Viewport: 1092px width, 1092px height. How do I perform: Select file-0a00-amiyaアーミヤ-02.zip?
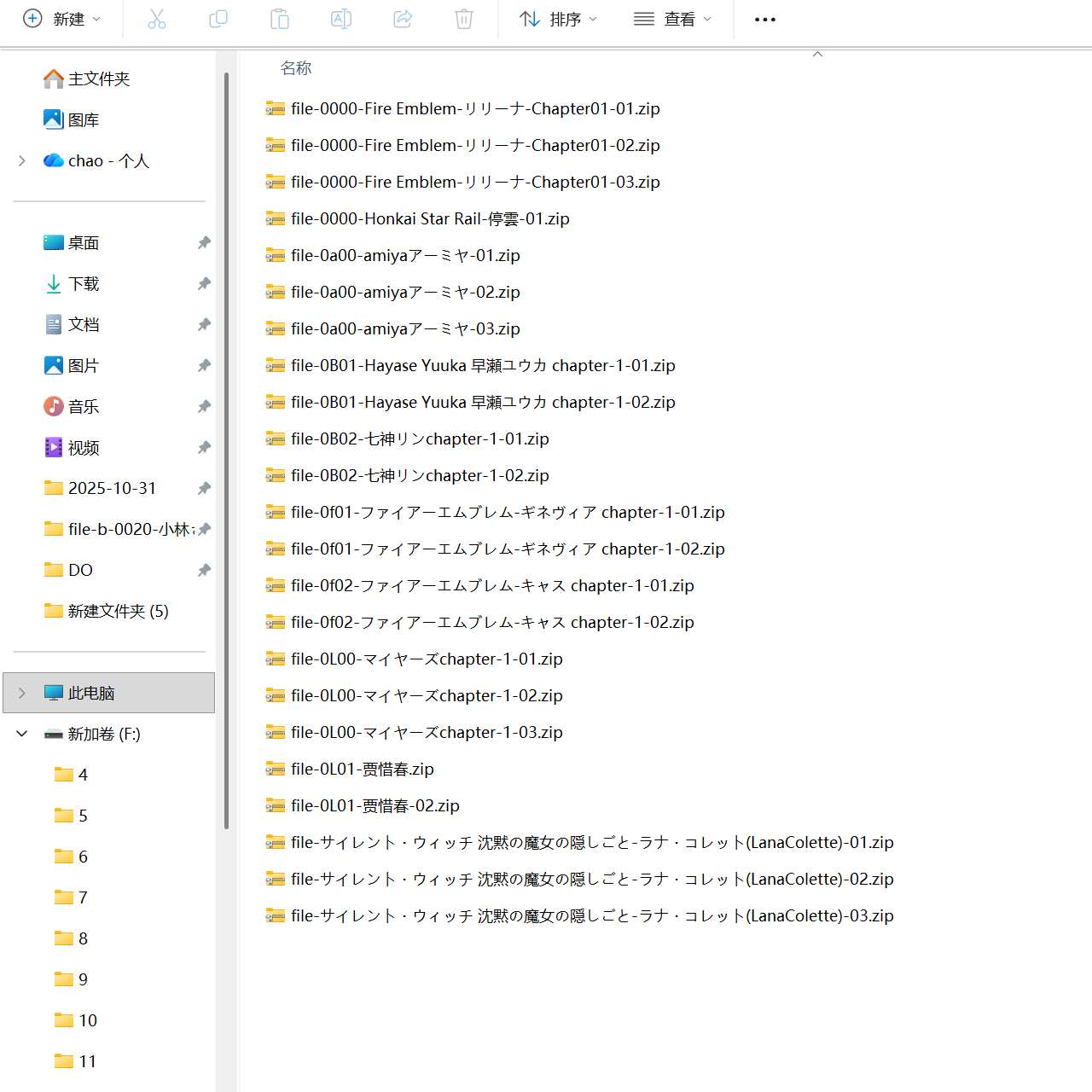point(392,292)
